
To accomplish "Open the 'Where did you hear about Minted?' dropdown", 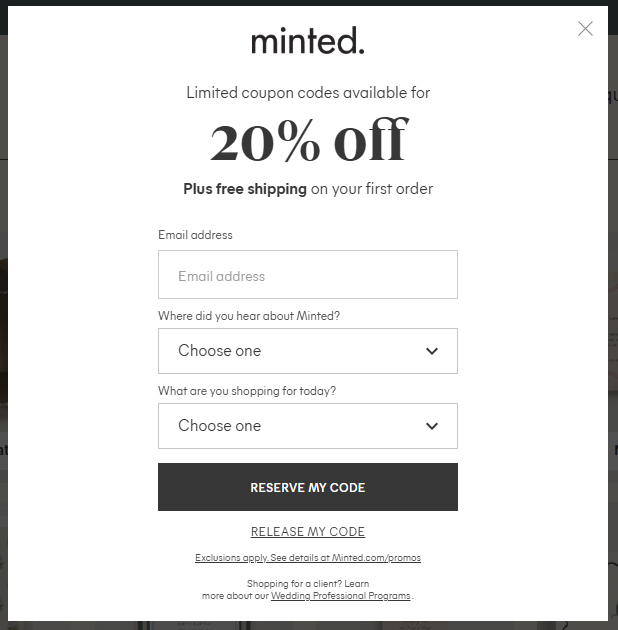I will 290,351.
